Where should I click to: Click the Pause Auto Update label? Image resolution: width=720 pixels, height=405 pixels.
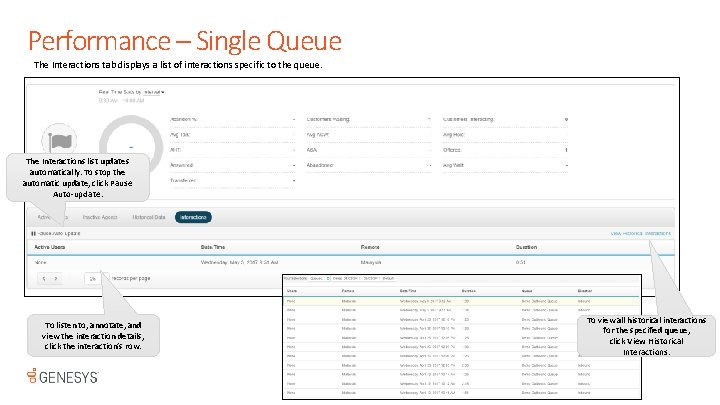point(59,234)
